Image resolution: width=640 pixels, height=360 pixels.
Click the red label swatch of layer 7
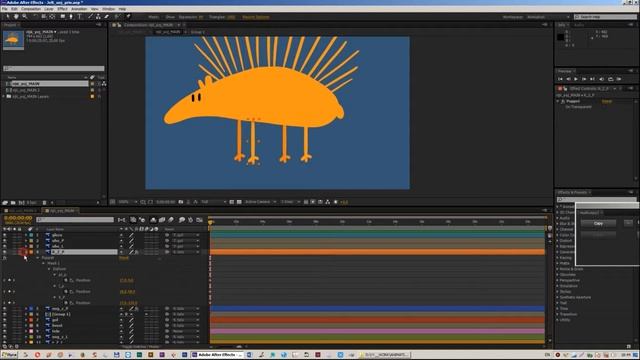[x=31, y=320]
